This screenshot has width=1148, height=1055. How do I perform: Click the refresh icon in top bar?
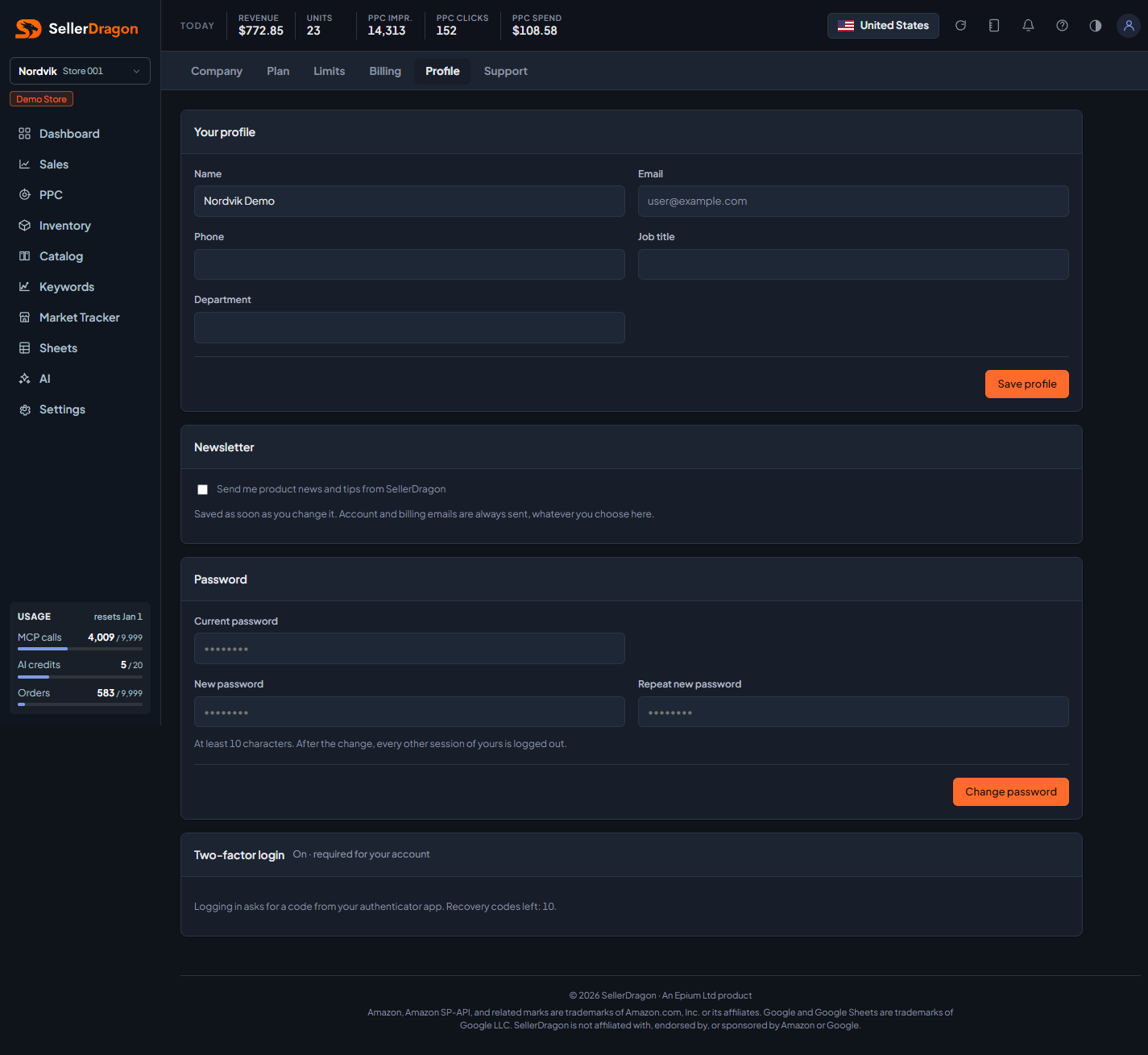coord(960,26)
